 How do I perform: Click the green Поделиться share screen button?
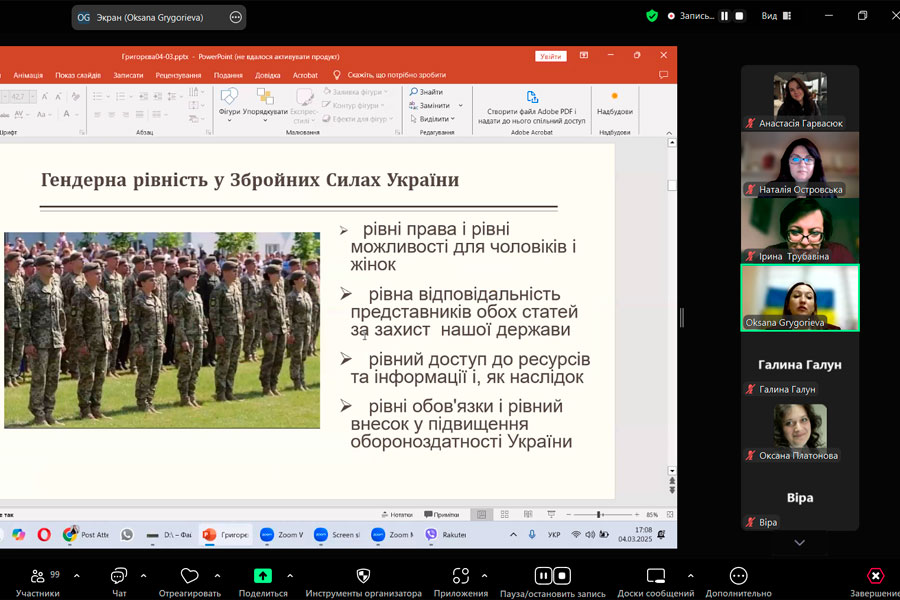pyautogui.click(x=263, y=577)
